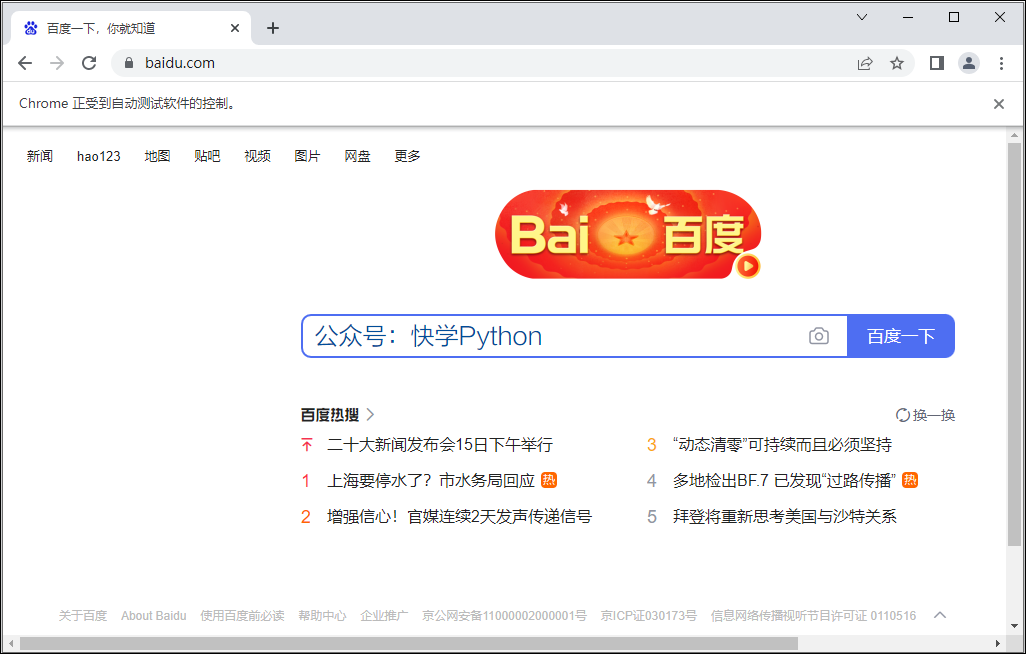Open the 网盘 nav link
The width and height of the screenshot is (1026, 654).
(x=357, y=156)
